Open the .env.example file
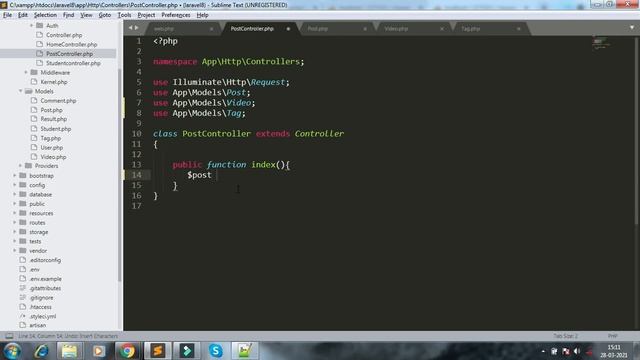The height and width of the screenshot is (360, 640). (45, 279)
